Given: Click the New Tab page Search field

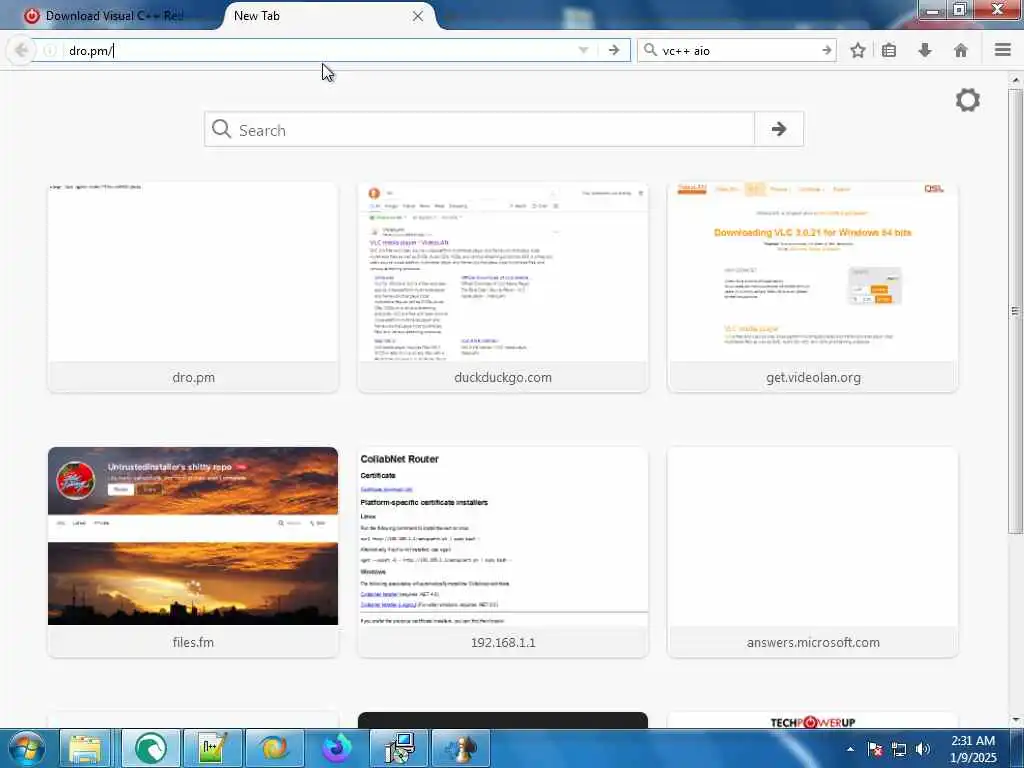Looking at the screenshot, I should 479,129.
